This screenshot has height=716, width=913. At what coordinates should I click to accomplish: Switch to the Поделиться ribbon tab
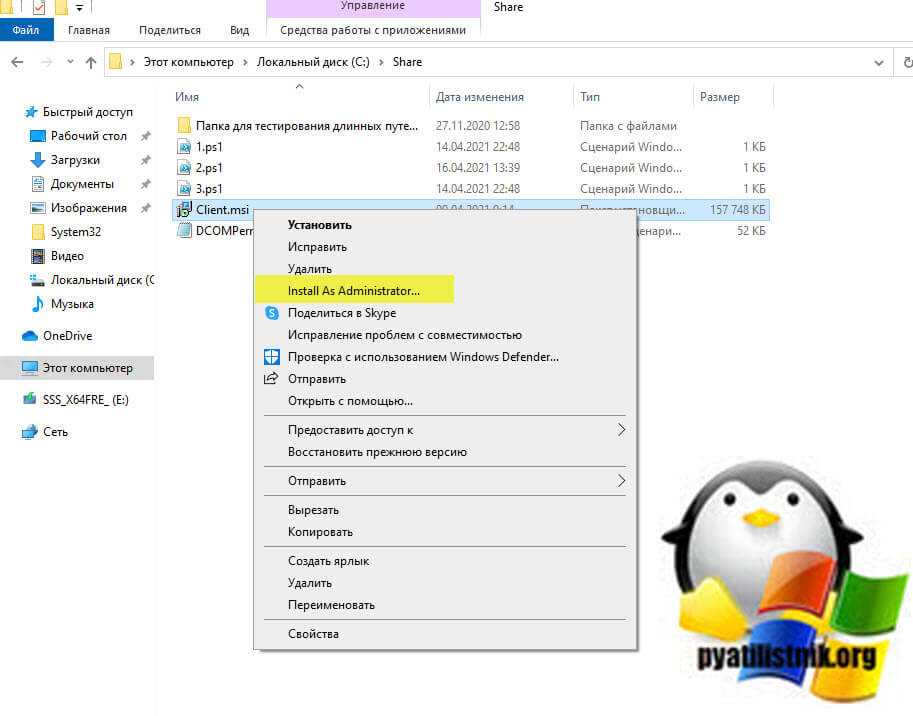(169, 30)
